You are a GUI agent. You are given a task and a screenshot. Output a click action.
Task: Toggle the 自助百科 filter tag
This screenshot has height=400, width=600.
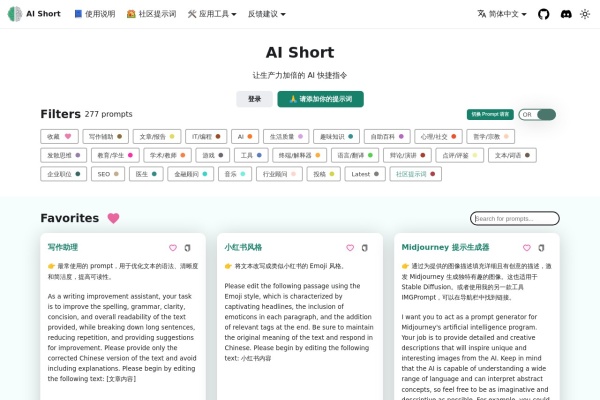pos(387,137)
